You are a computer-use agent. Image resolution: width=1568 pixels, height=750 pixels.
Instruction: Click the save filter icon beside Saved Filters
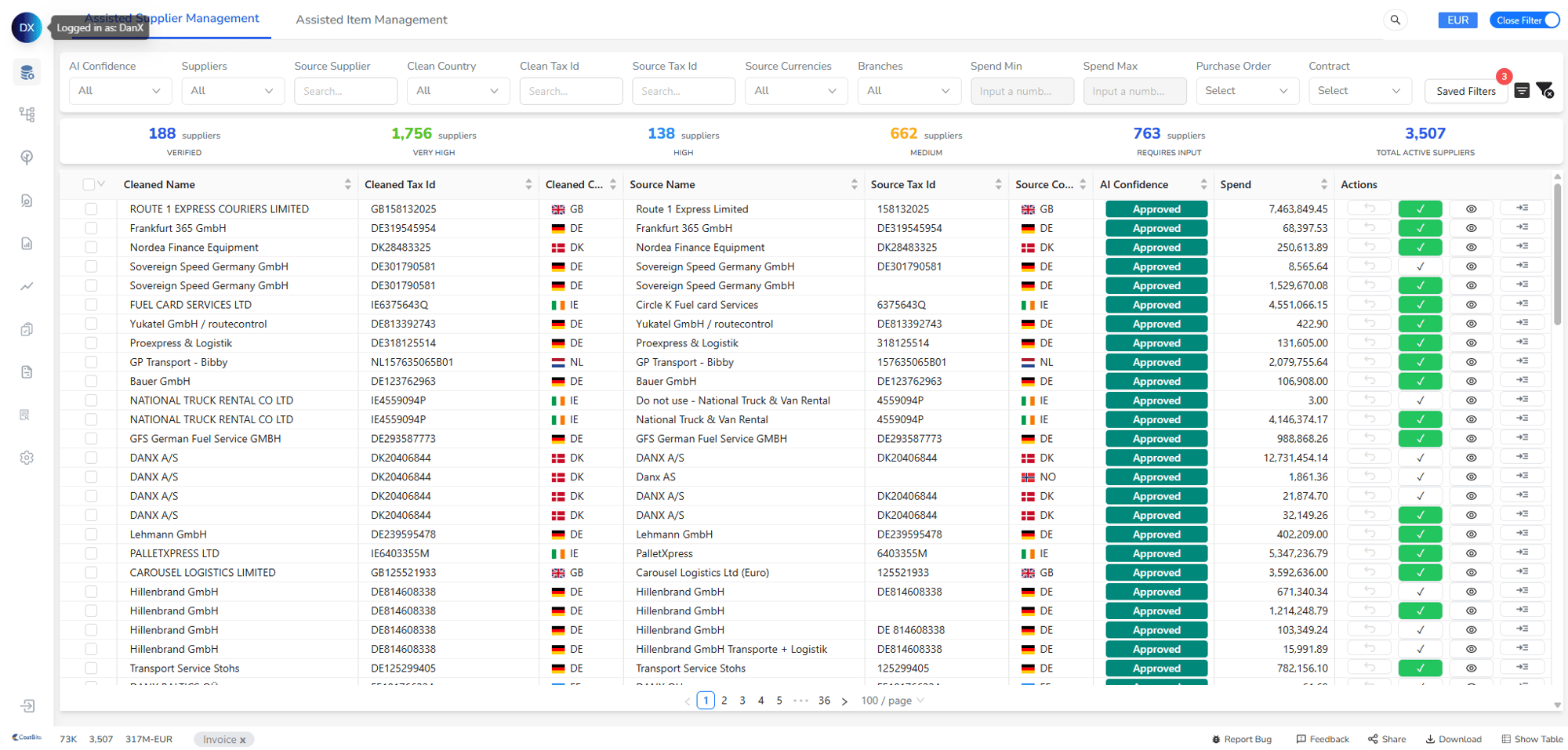pyautogui.click(x=1522, y=91)
